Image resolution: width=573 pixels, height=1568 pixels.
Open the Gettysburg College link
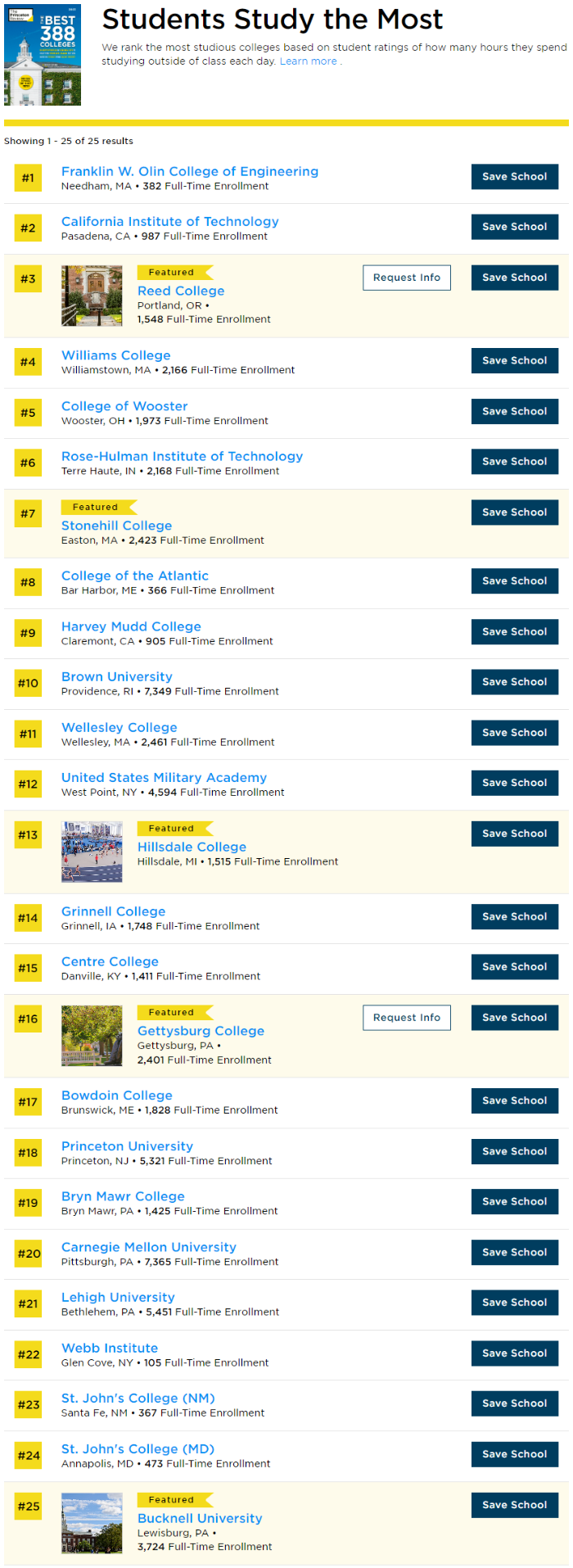click(201, 1031)
